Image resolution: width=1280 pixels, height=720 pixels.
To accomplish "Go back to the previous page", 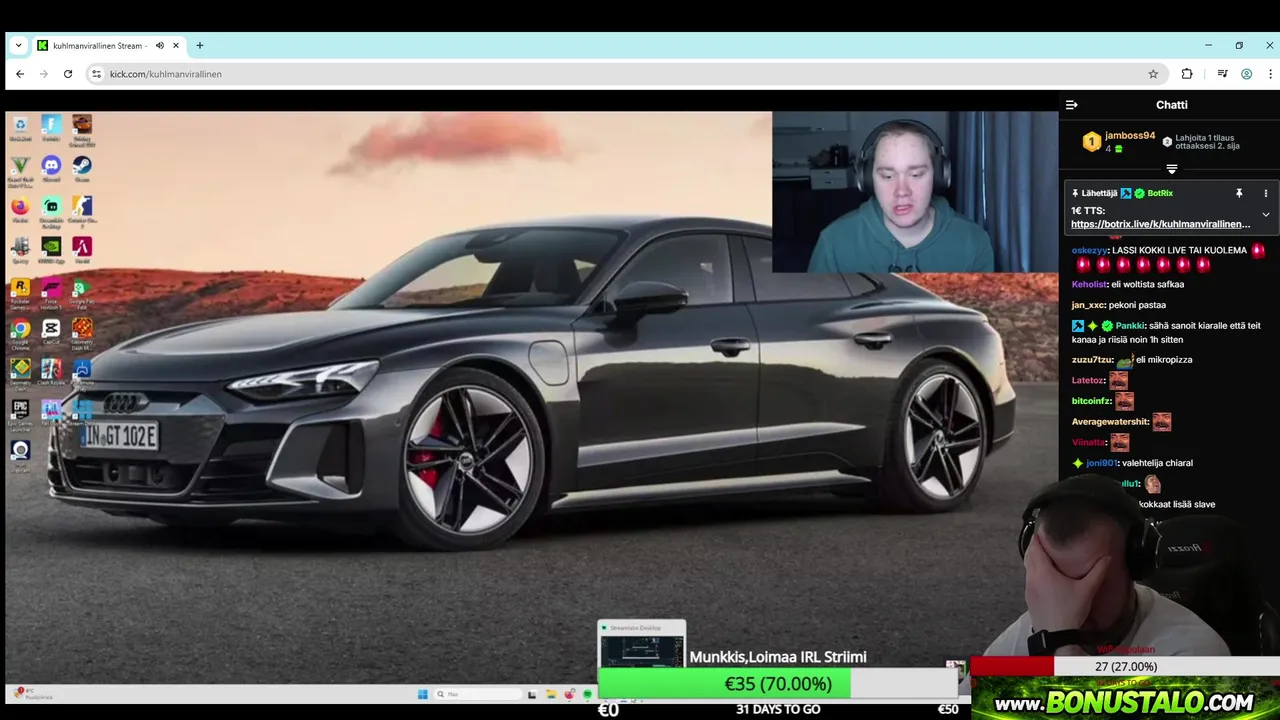I will tap(20, 74).
